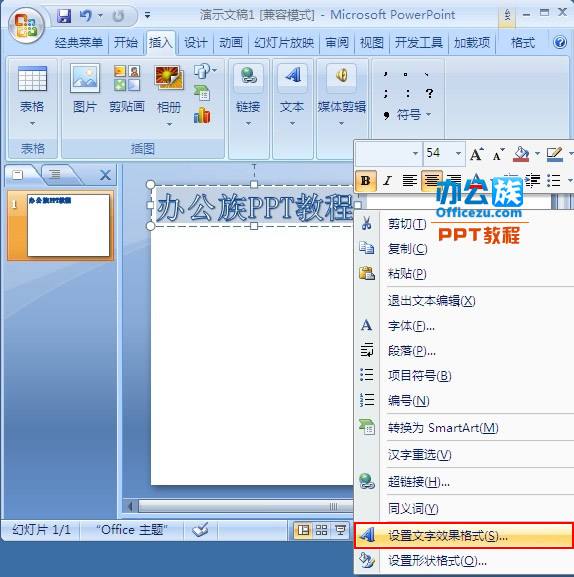574x577 pixels.
Task: Insert SmartArt graphic from ribbon
Action: pos(202,93)
